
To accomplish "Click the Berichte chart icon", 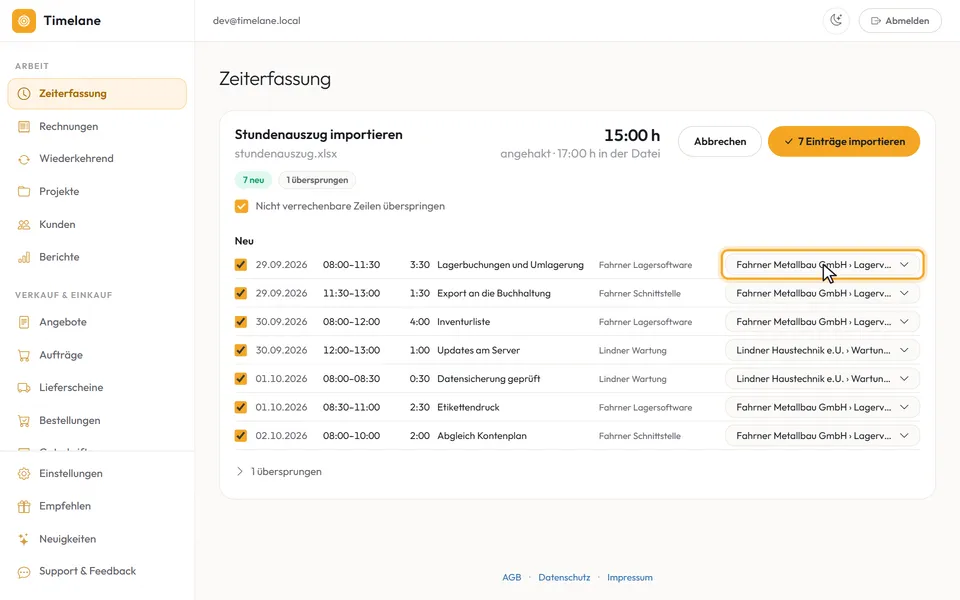I will (24, 257).
